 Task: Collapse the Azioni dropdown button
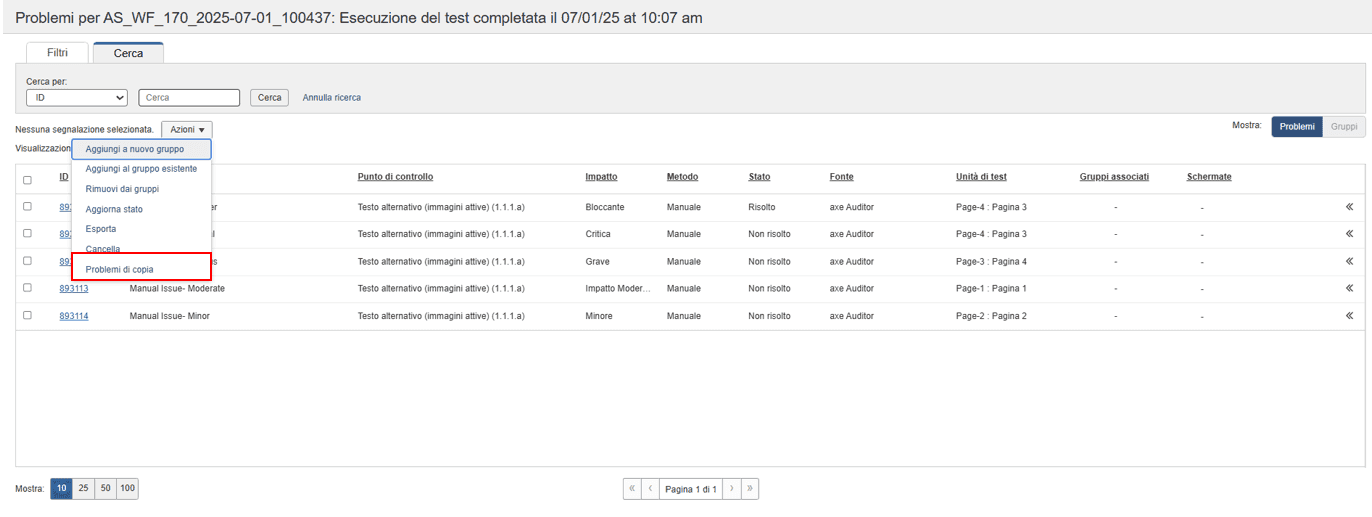click(187, 130)
